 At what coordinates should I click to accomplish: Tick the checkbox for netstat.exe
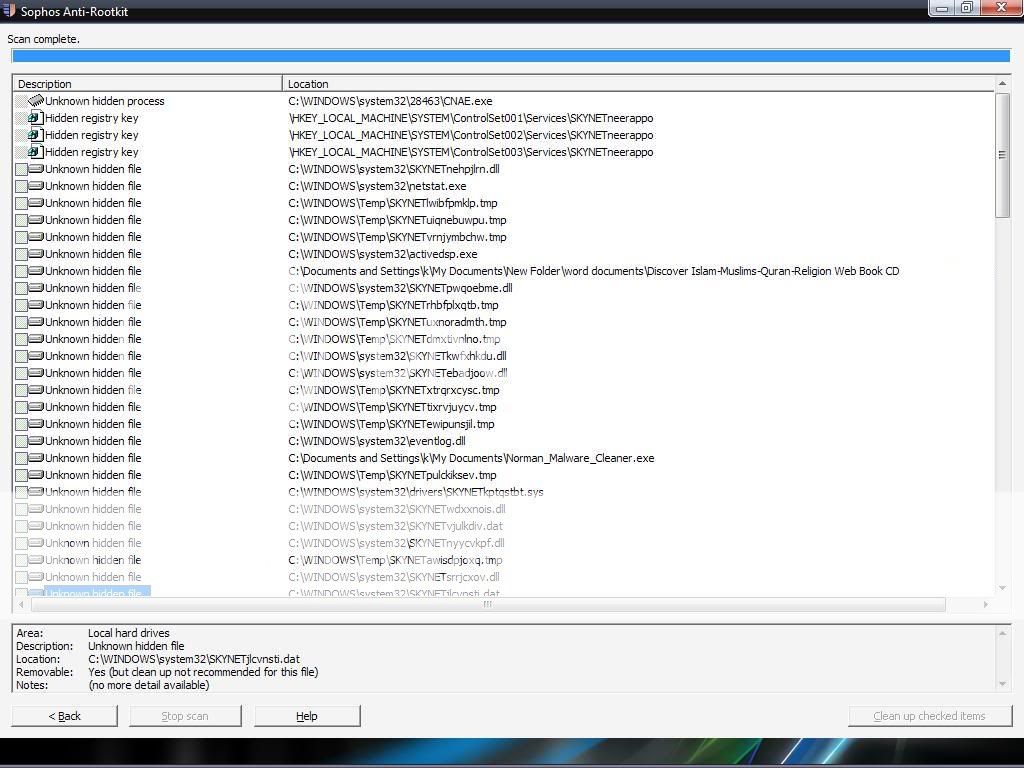[21, 186]
